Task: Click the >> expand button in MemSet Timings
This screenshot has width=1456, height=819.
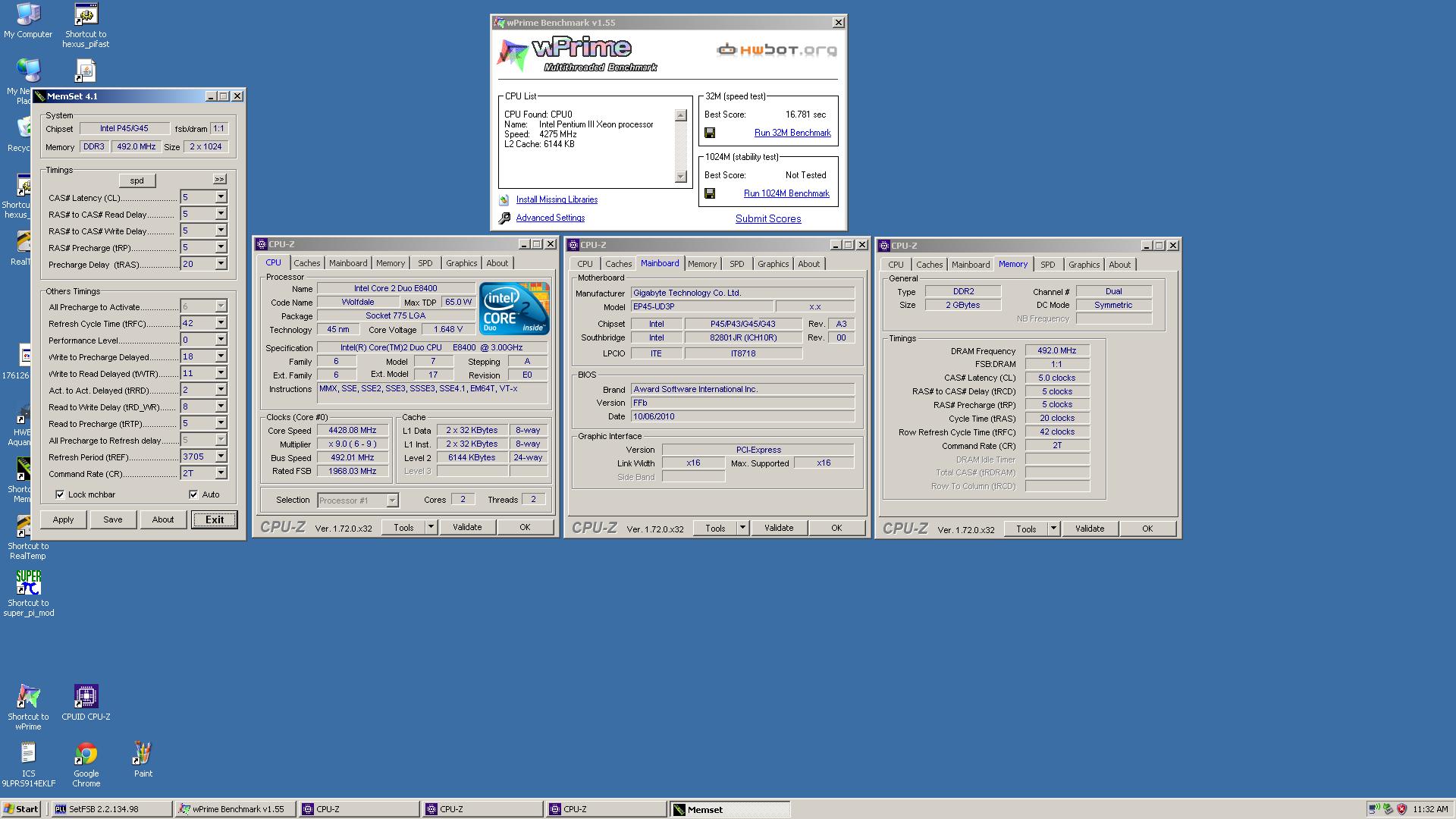Action: (x=219, y=180)
